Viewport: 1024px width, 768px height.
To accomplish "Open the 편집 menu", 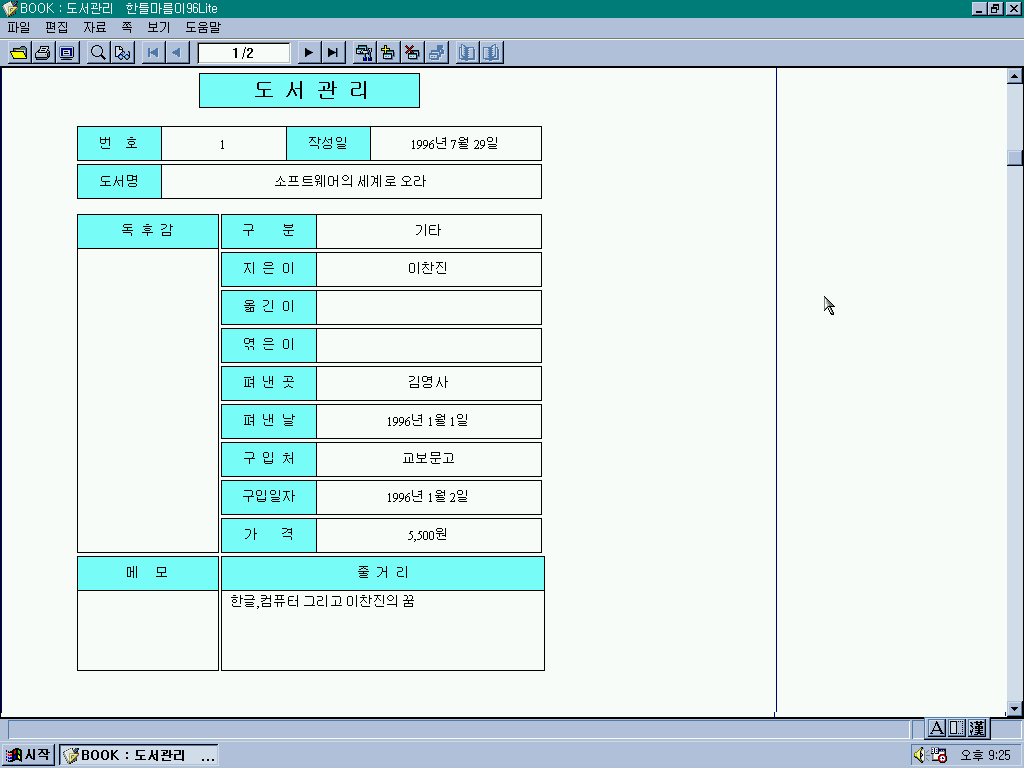I will point(57,27).
